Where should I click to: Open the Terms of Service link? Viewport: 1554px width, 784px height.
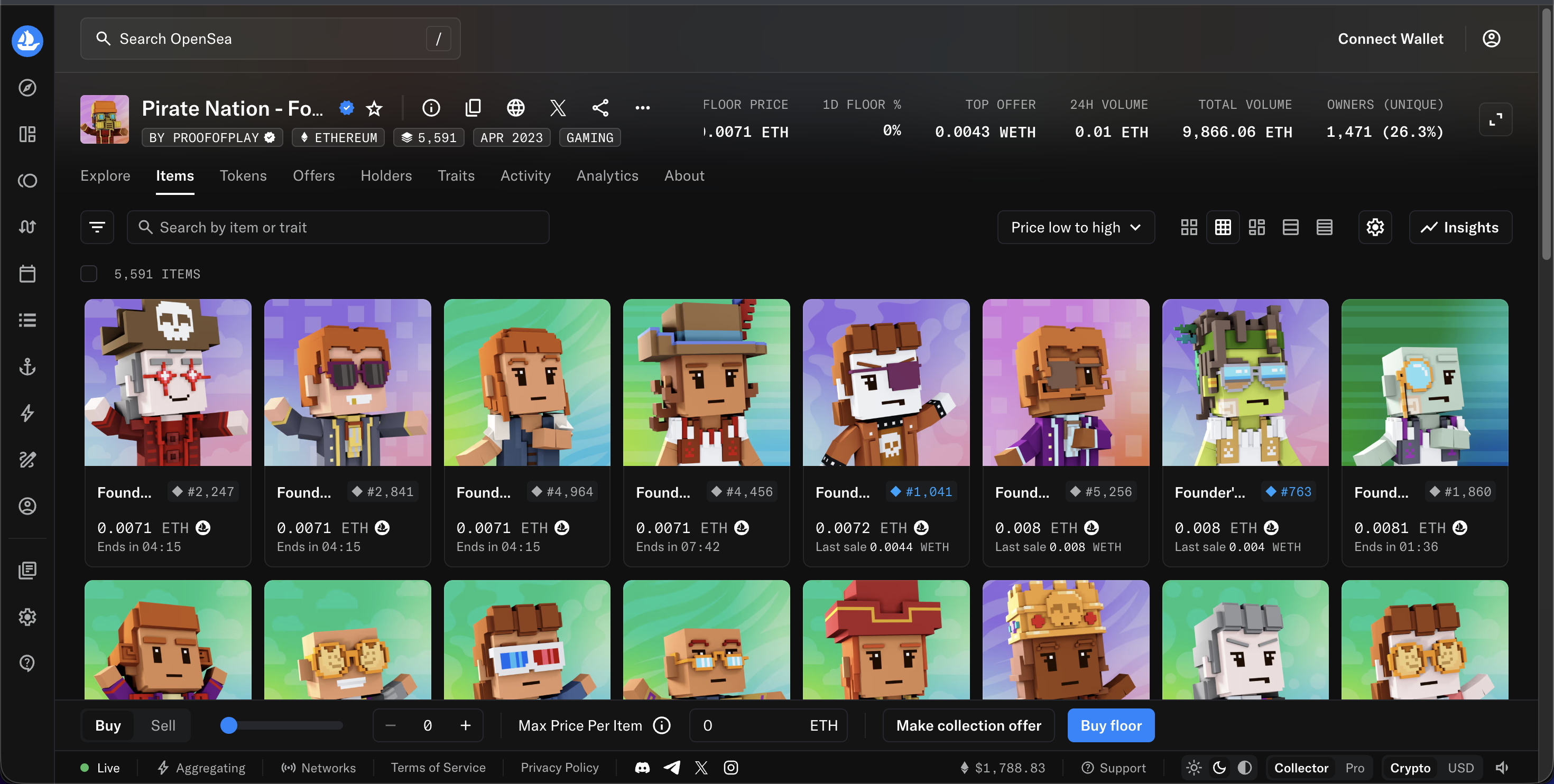click(x=438, y=768)
